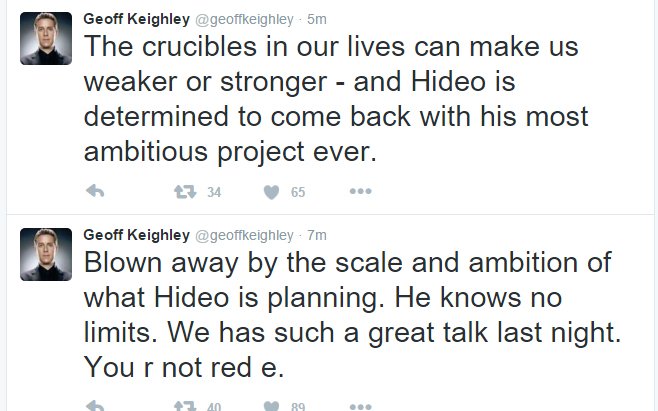Reply to the crucibles tweet
Screen dimensions: 658x411
pos(95,191)
